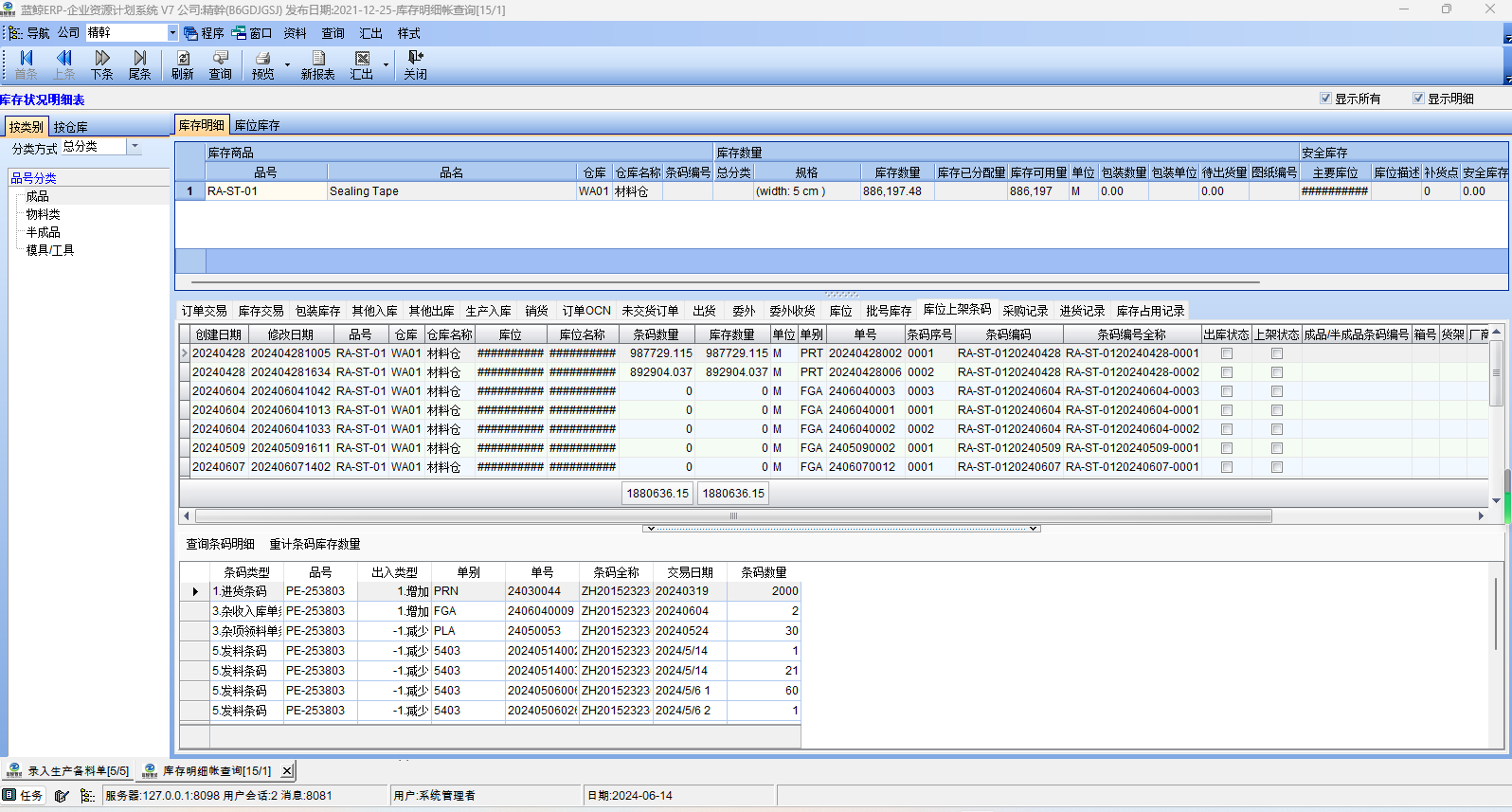Click the barcode grid horizontal scrollbar
1512x812 pixels.
tap(733, 516)
